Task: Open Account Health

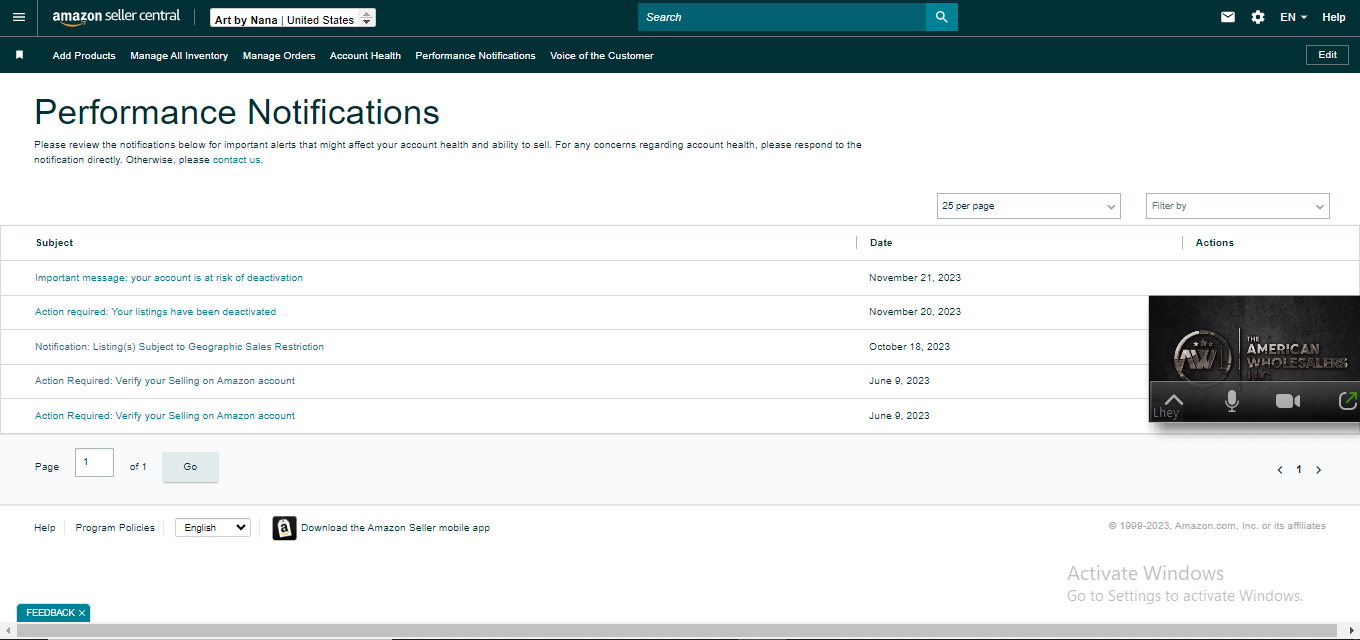Action: pyautogui.click(x=365, y=56)
